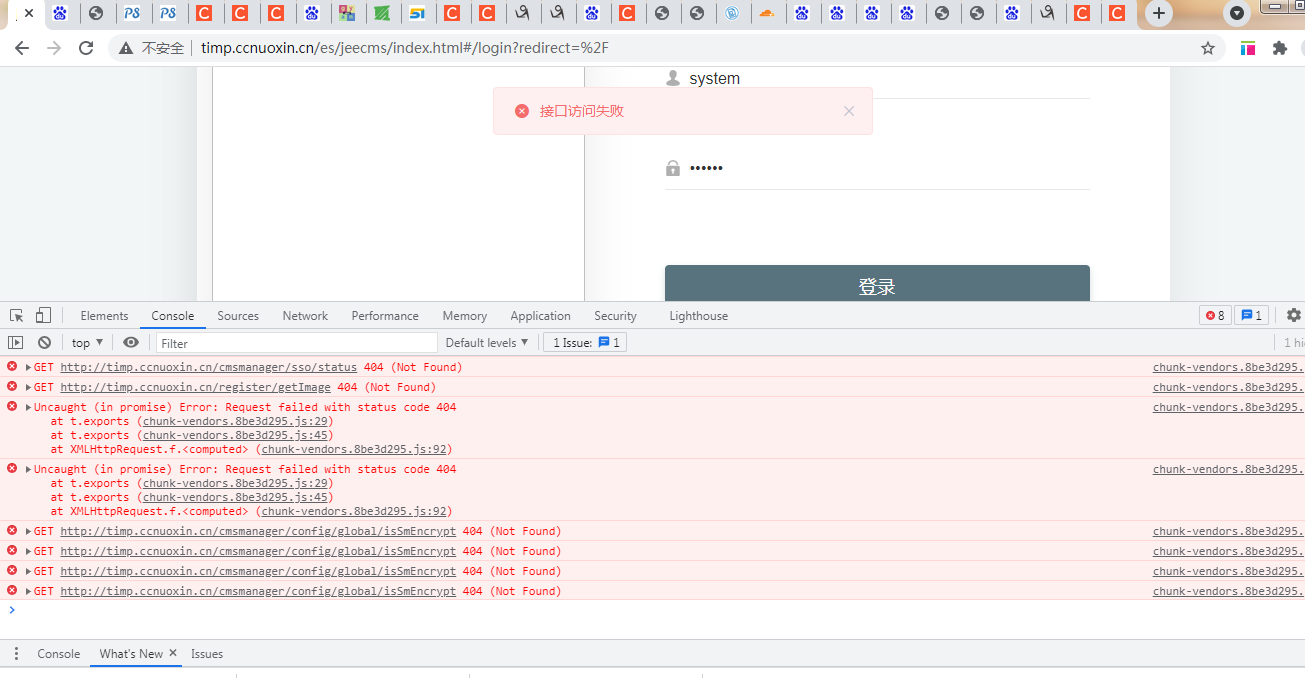Reload the page
The width and height of the screenshot is (1305, 678).
(x=86, y=48)
